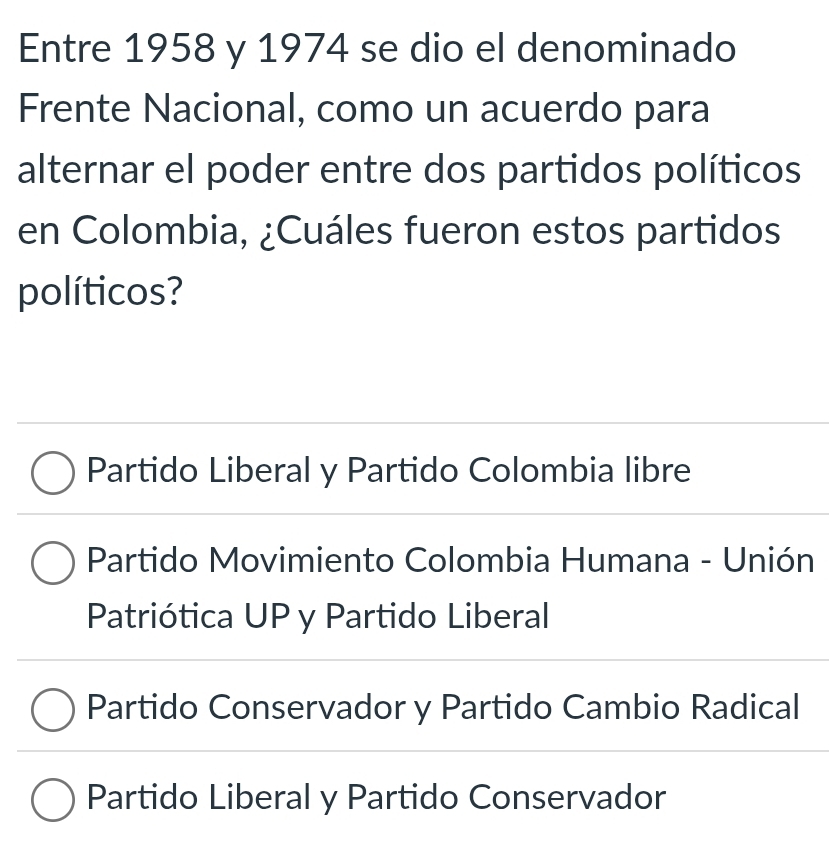Click the label text 'Partido Liberal y Partido Colombia libre'

pyautogui.click(x=388, y=470)
